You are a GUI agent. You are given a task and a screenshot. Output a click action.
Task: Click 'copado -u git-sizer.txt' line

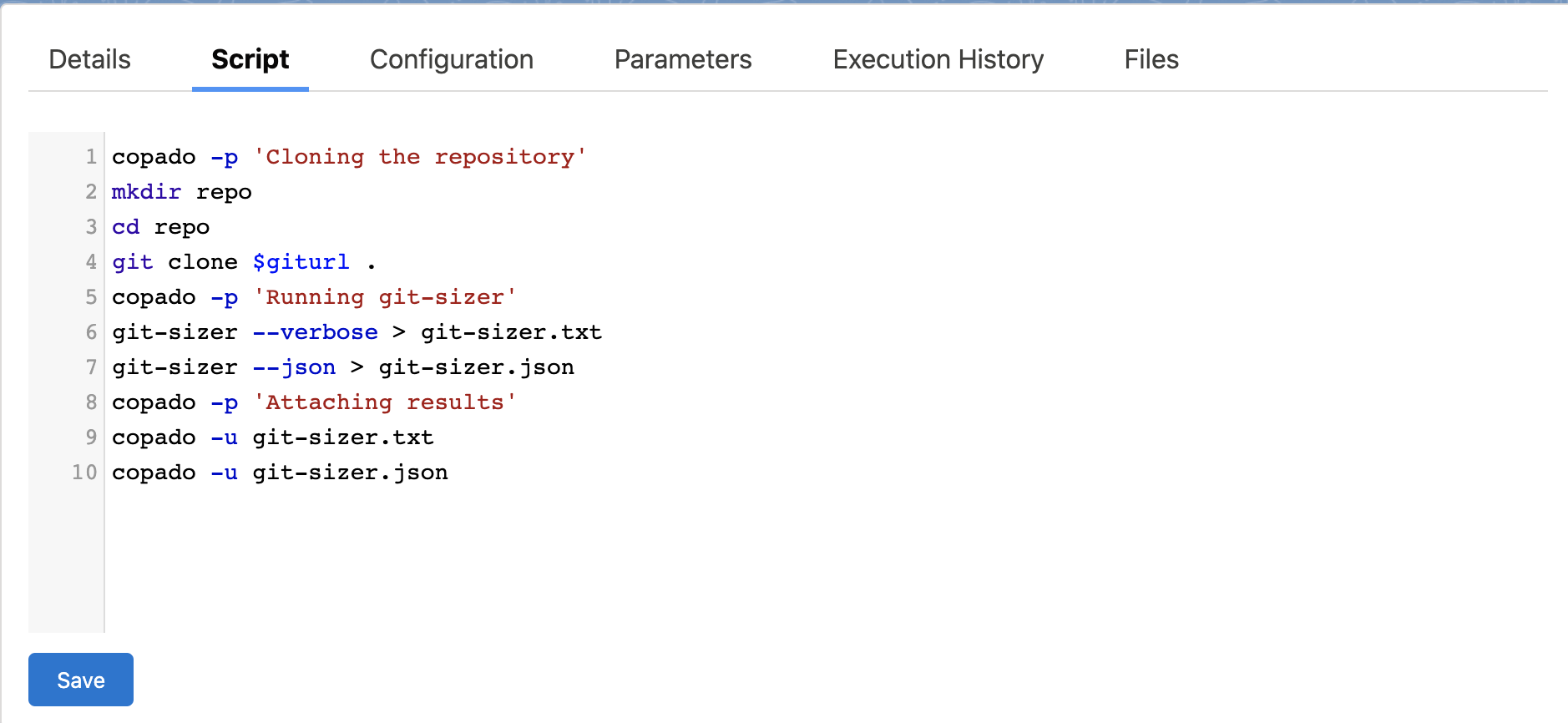[x=273, y=437]
